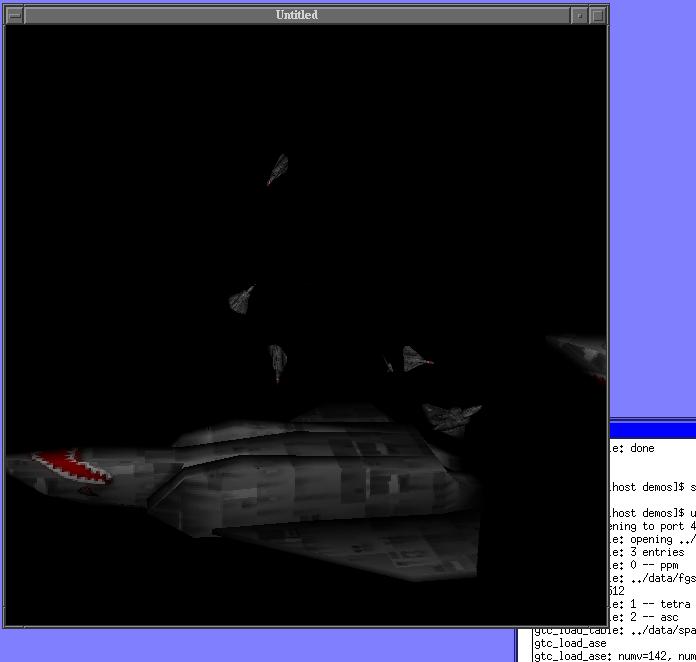696x662 pixels.
Task: Click the "1 -- tetra" terminal output line
Action: click(x=649, y=604)
